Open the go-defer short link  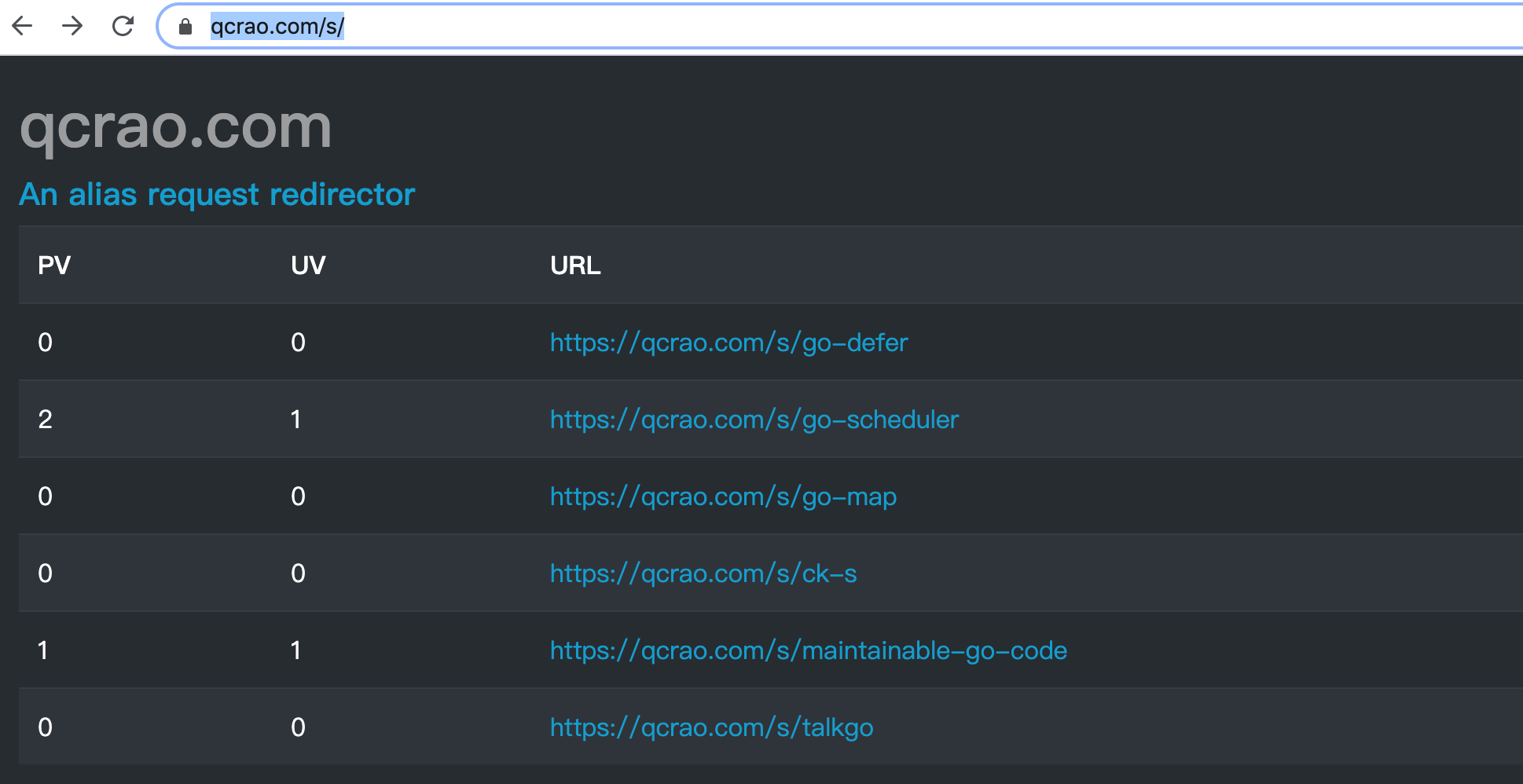(728, 343)
